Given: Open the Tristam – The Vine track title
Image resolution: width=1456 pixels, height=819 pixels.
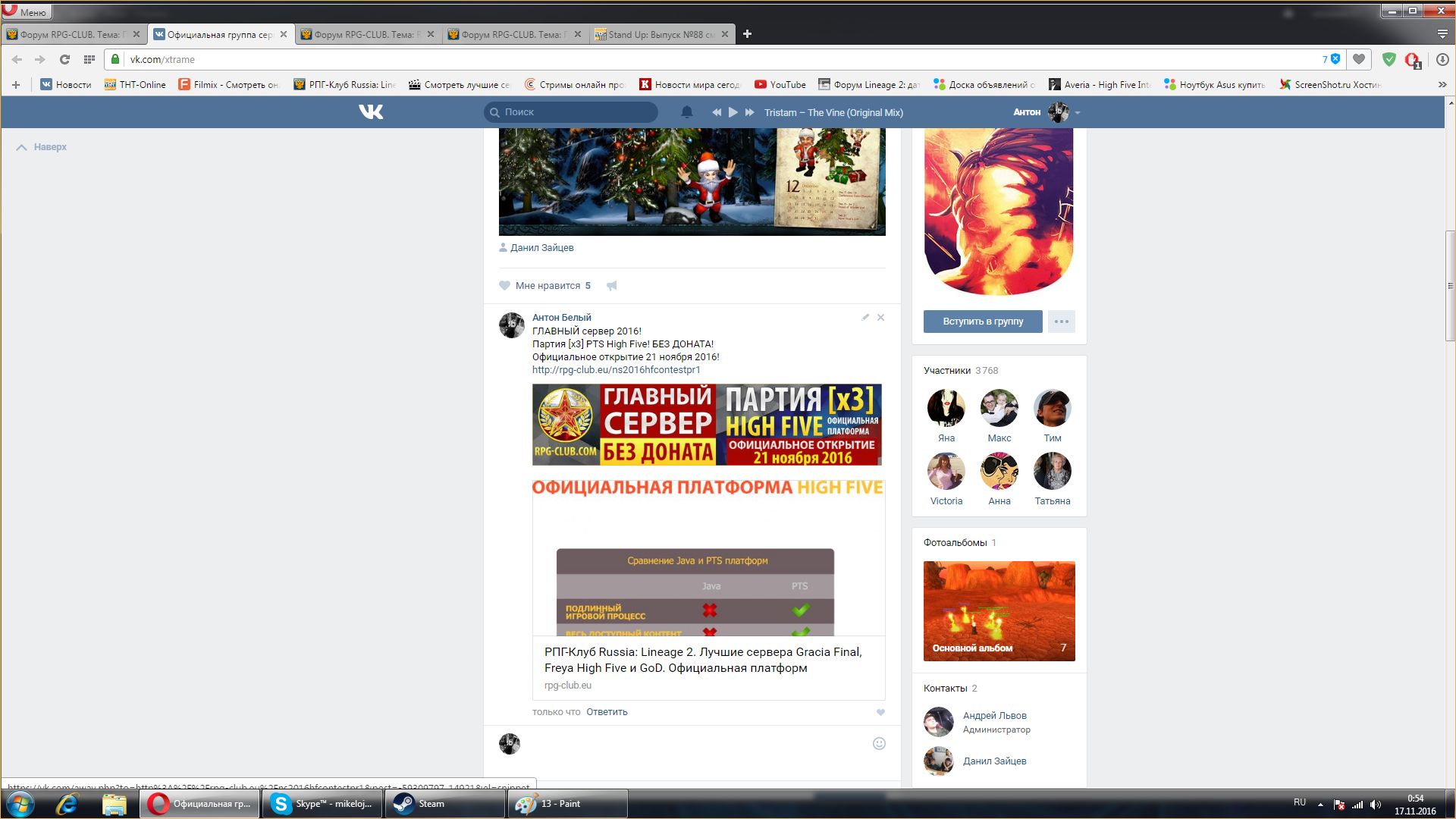Looking at the screenshot, I should 833,112.
